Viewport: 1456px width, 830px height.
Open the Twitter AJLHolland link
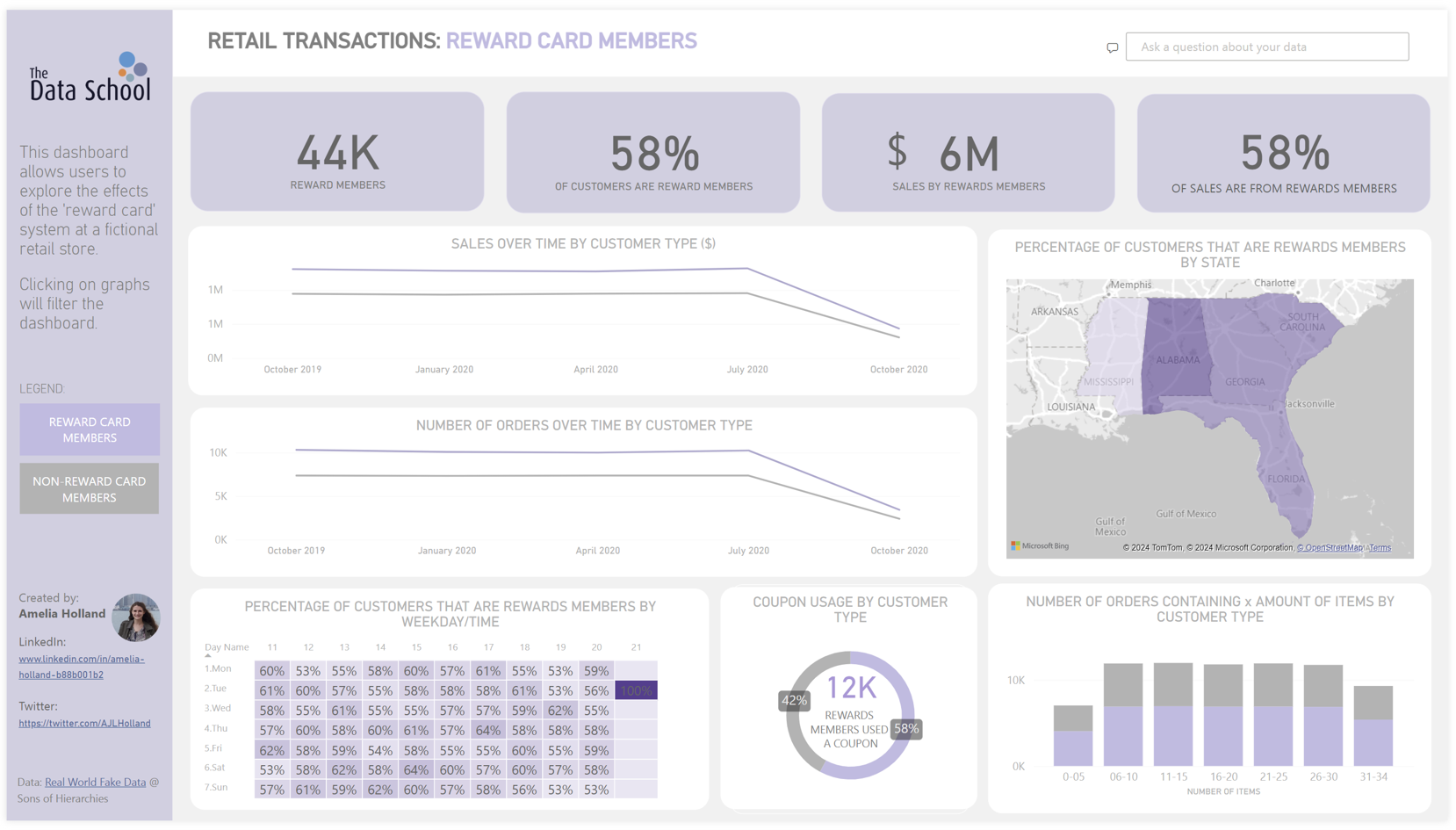(x=84, y=723)
